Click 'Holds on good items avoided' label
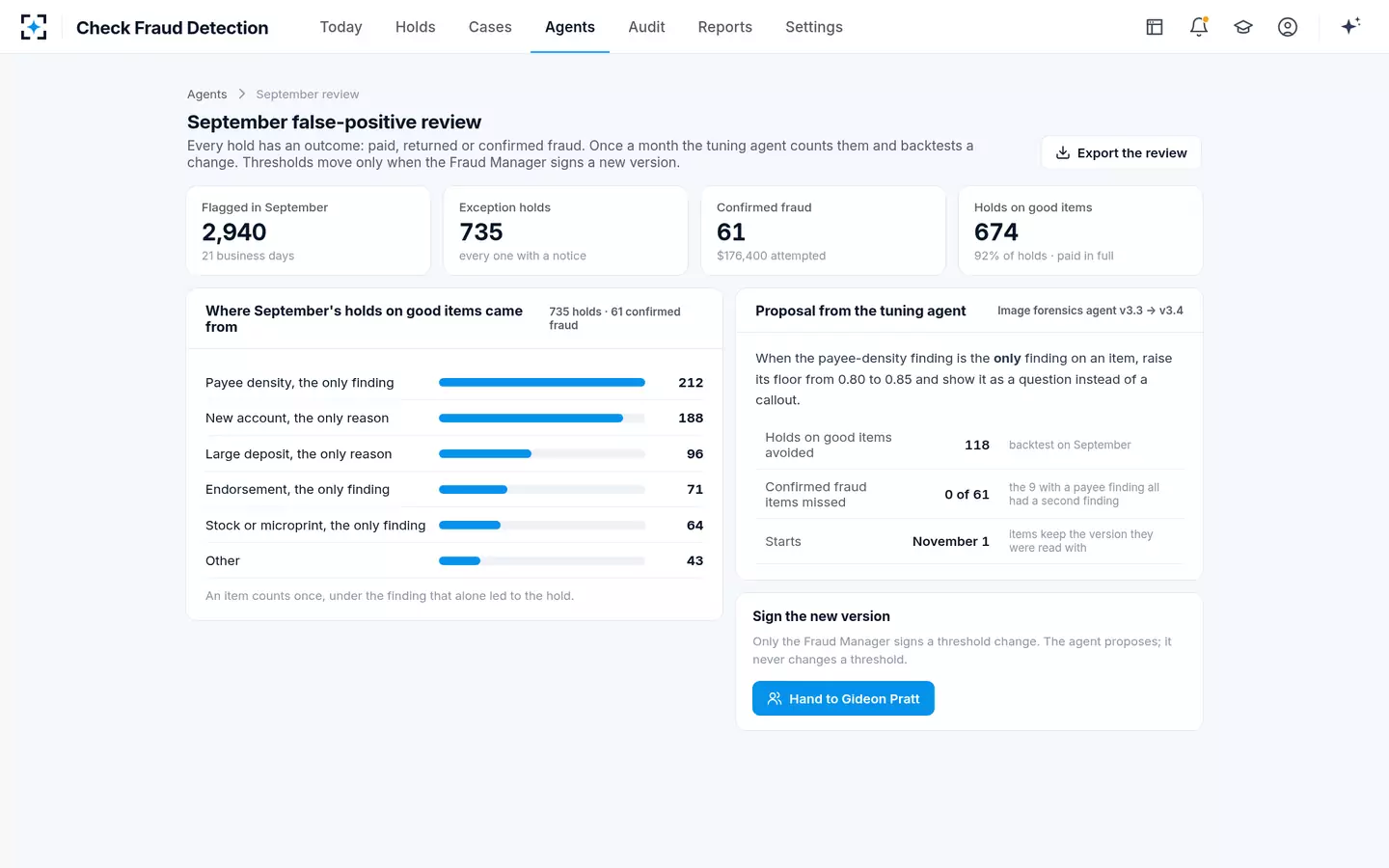1389x868 pixels. click(829, 445)
